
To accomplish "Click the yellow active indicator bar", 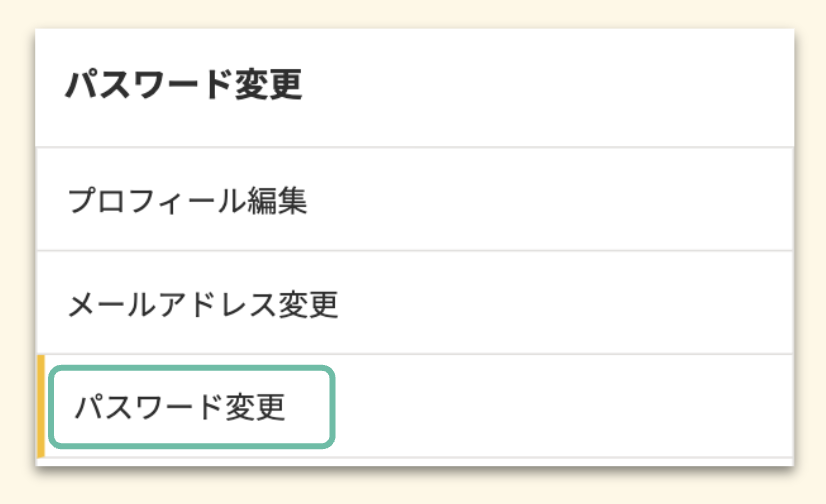I will click(40, 405).
